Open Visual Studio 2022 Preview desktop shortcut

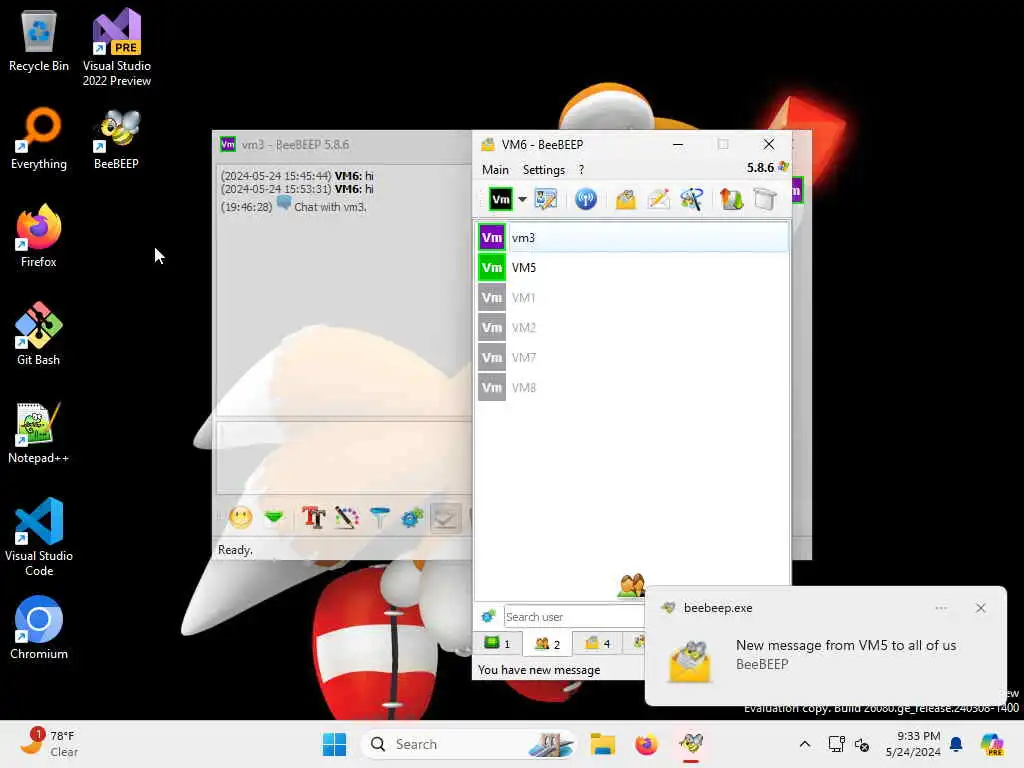coord(117,48)
